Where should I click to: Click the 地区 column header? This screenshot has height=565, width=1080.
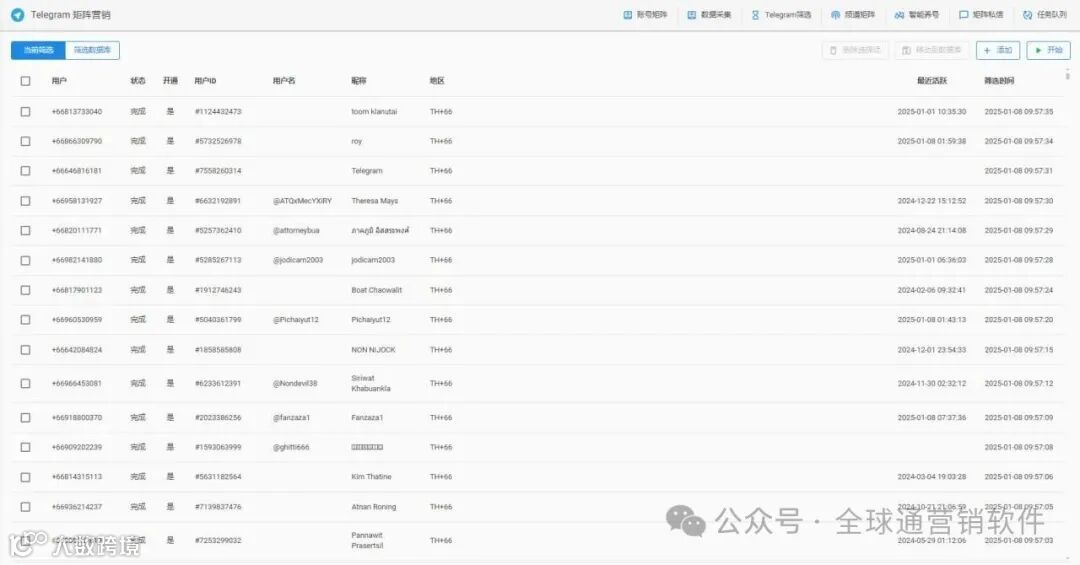pos(437,81)
